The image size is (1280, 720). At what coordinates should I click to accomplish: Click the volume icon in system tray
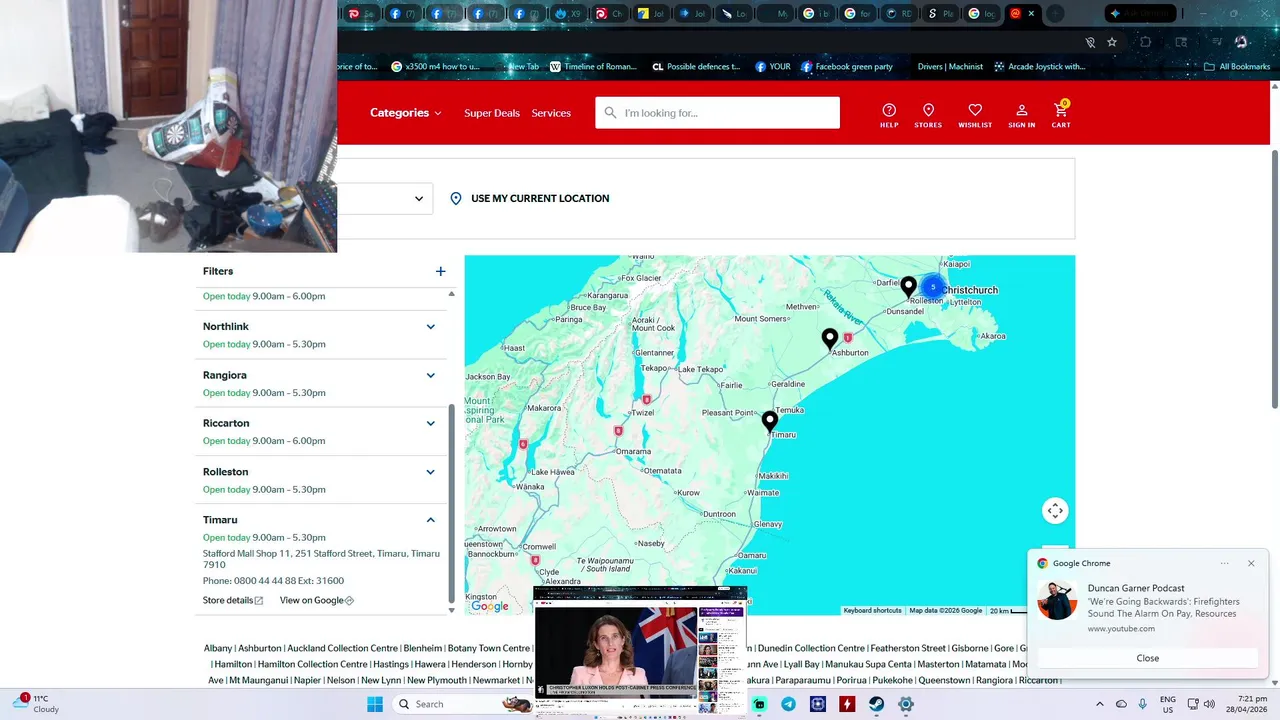[x=1209, y=704]
